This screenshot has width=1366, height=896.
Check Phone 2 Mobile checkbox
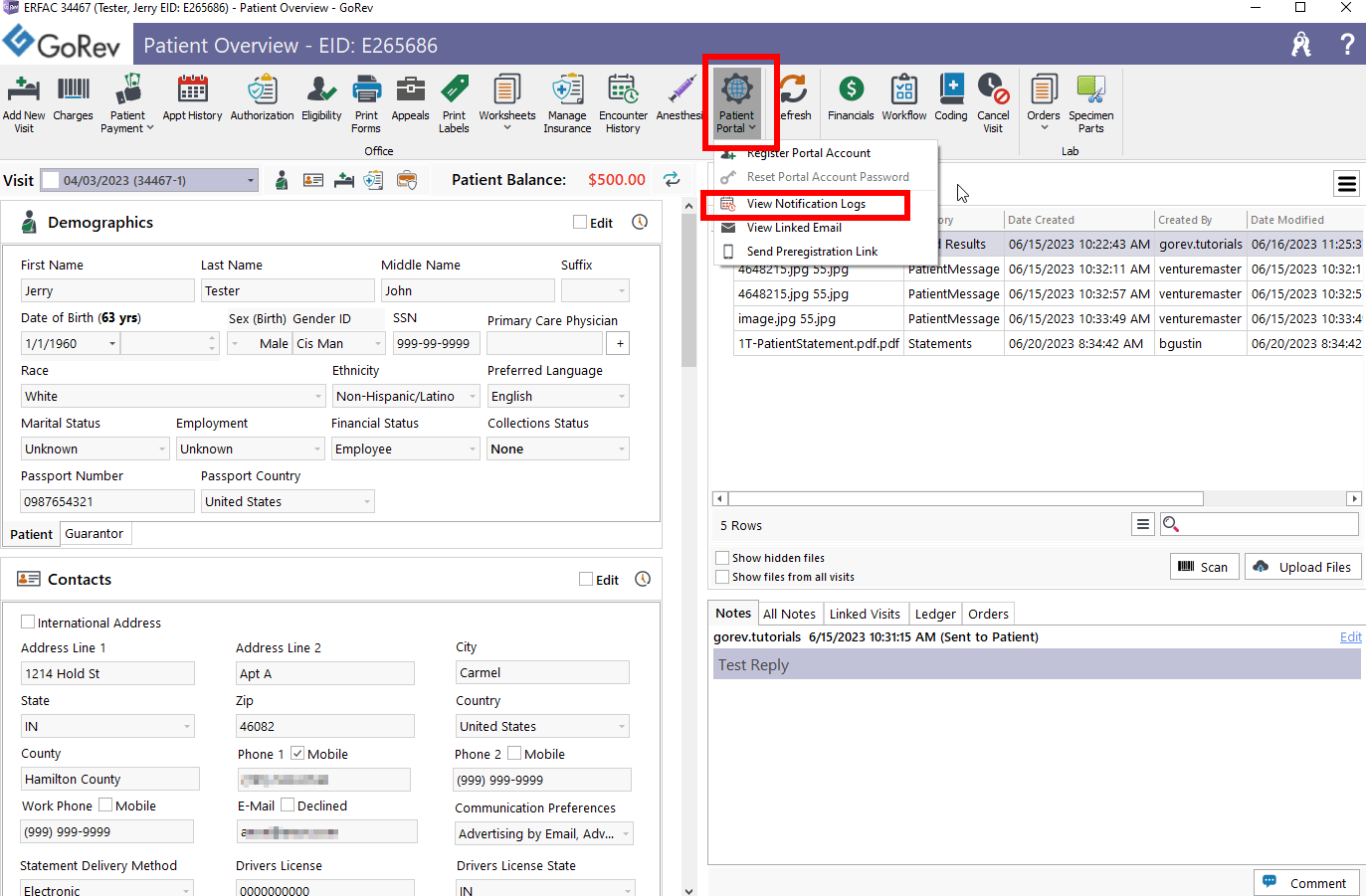tap(514, 753)
